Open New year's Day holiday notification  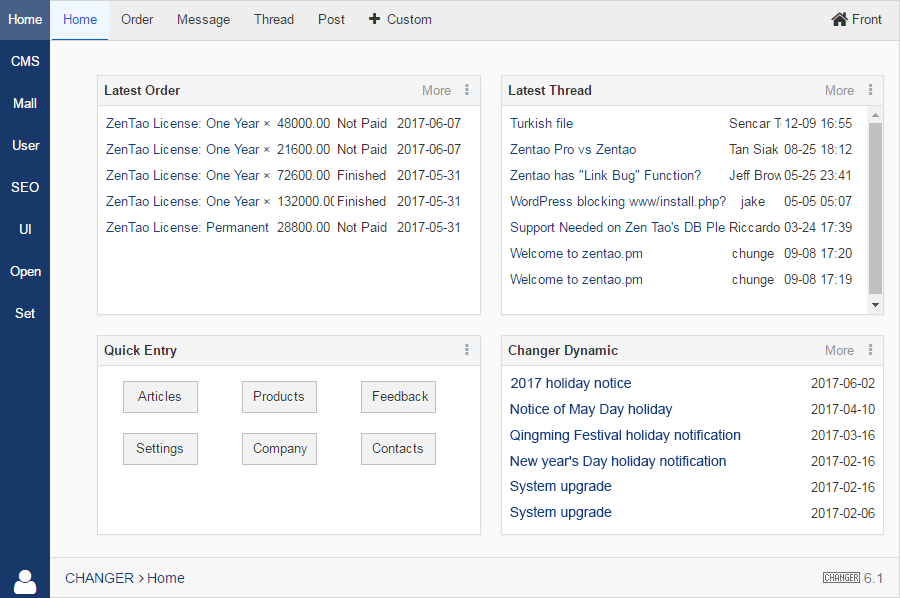[x=618, y=461]
